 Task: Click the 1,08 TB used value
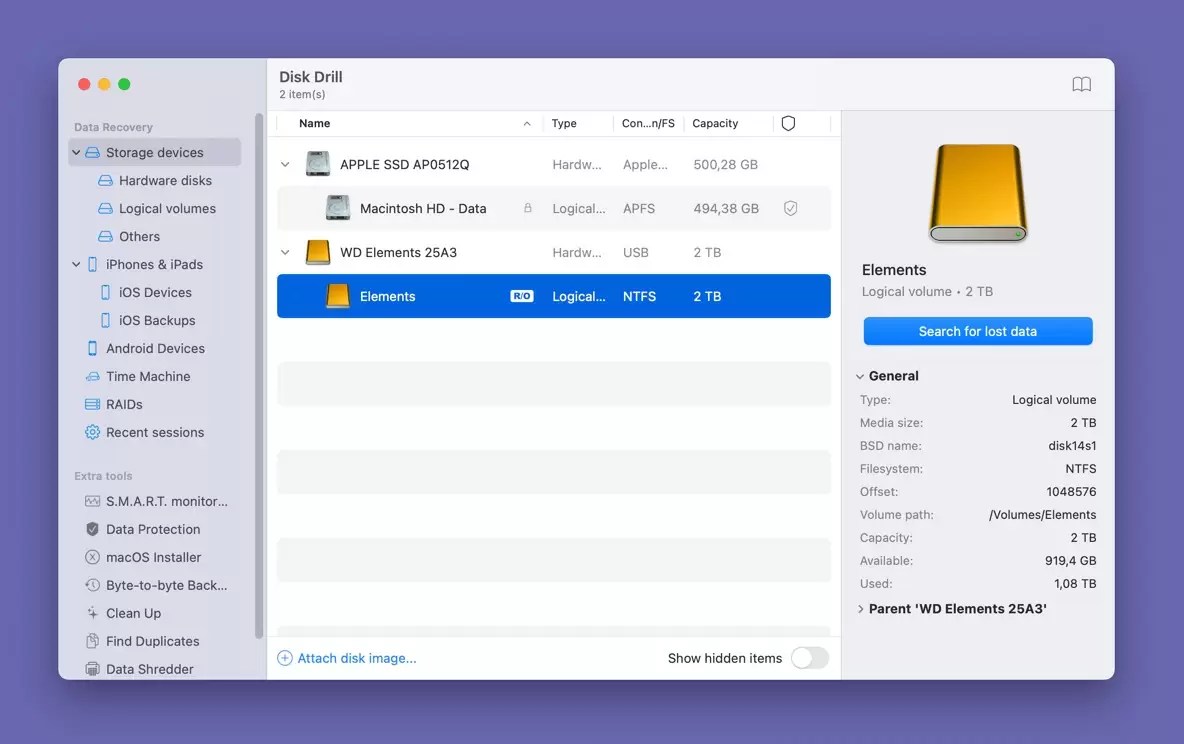(x=1075, y=583)
